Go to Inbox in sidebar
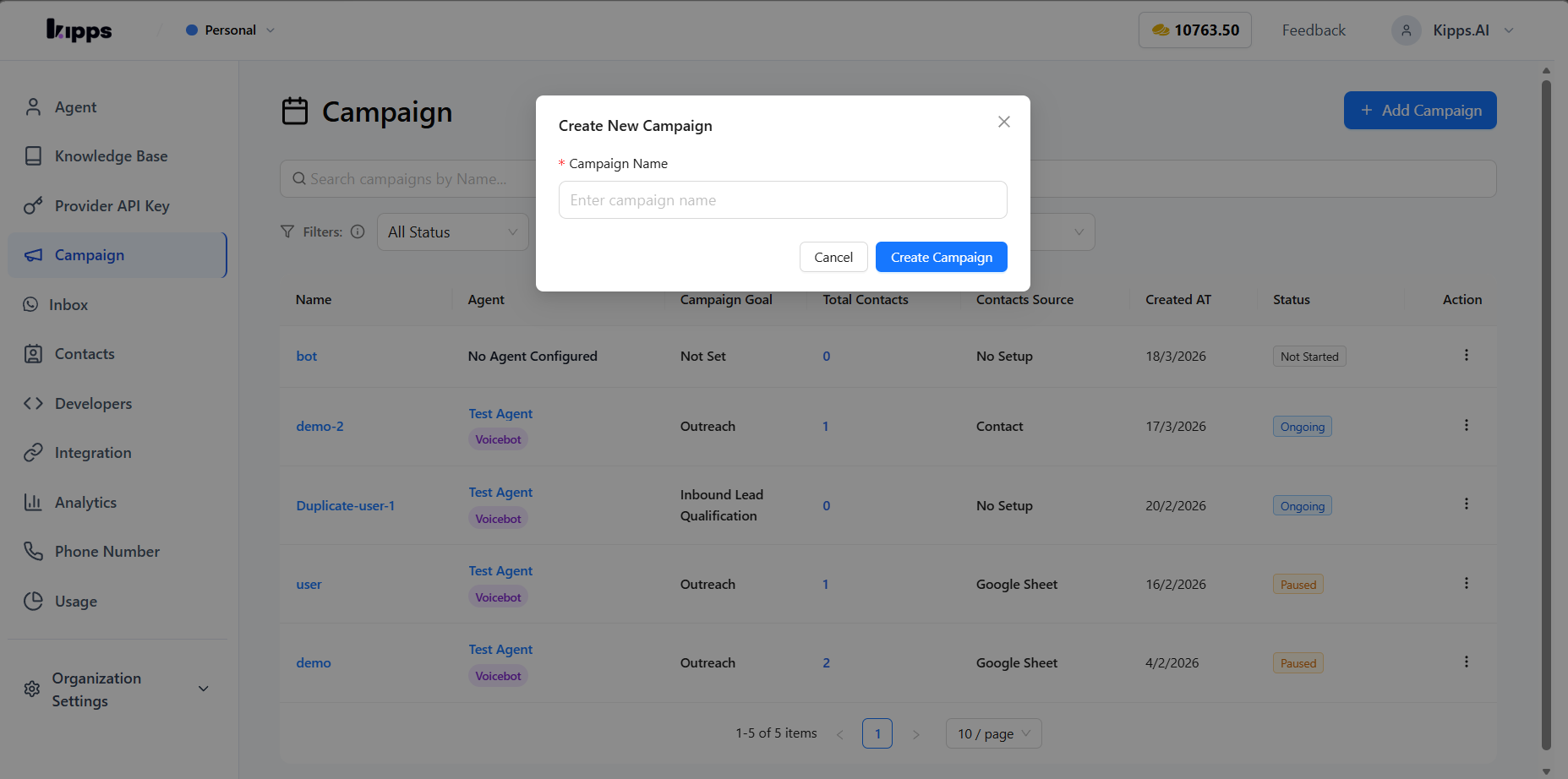This screenshot has height=779, width=1568. [x=117, y=305]
